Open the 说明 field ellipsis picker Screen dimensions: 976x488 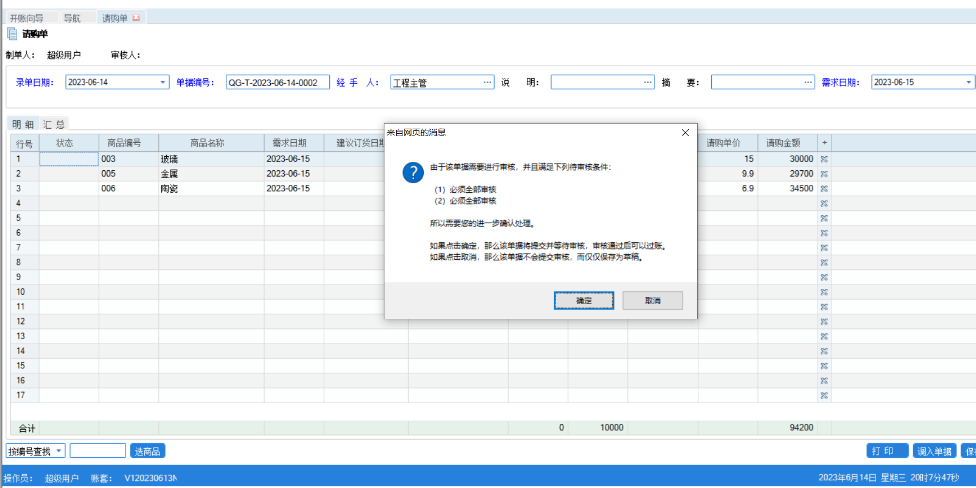647,83
